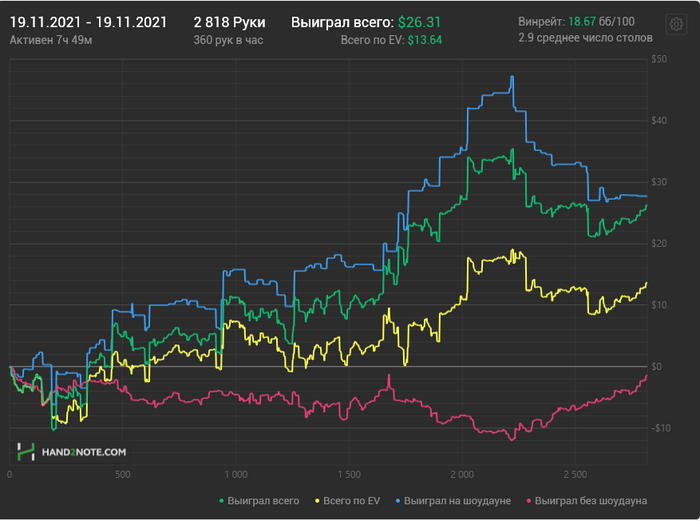Click the '1 000' x-axis tick label
Viewport: 700px width, 521px height.
(236, 475)
